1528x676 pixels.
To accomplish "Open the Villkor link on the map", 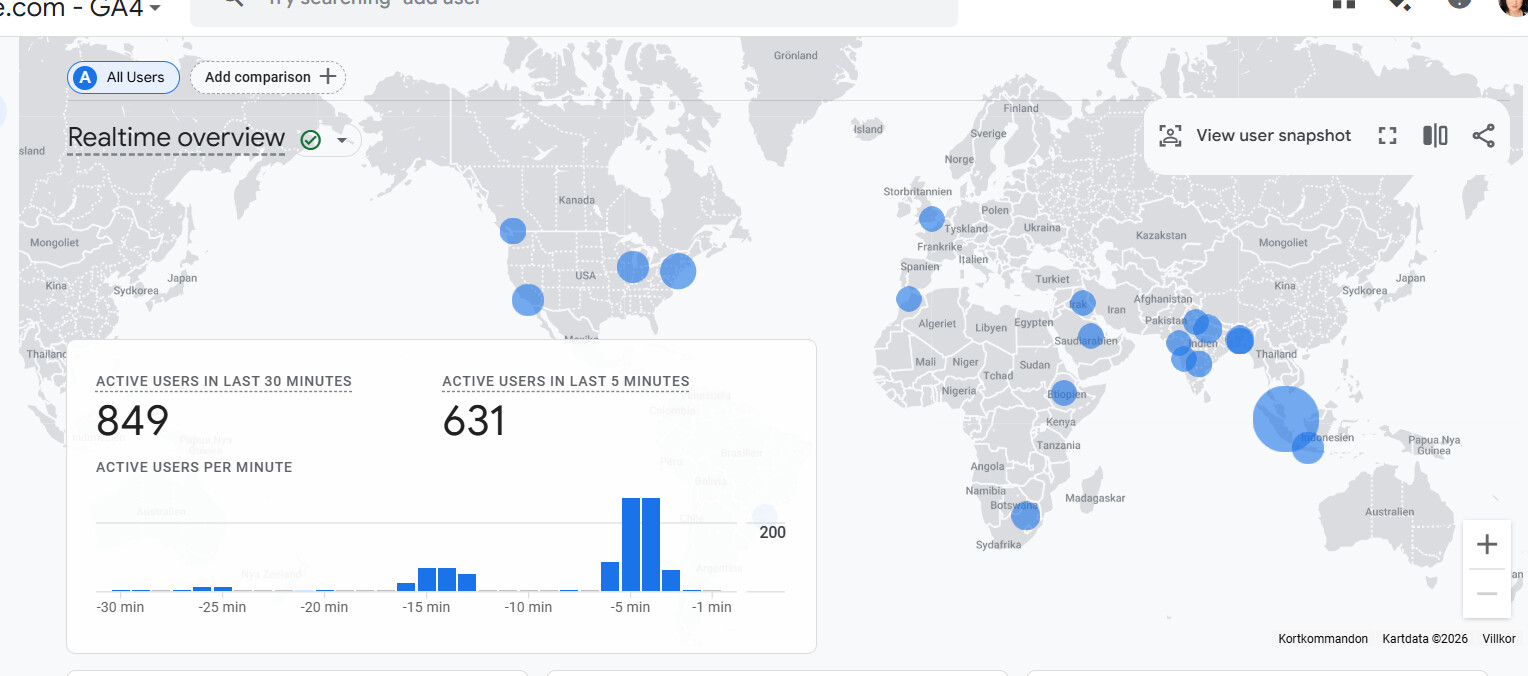I will [1499, 638].
